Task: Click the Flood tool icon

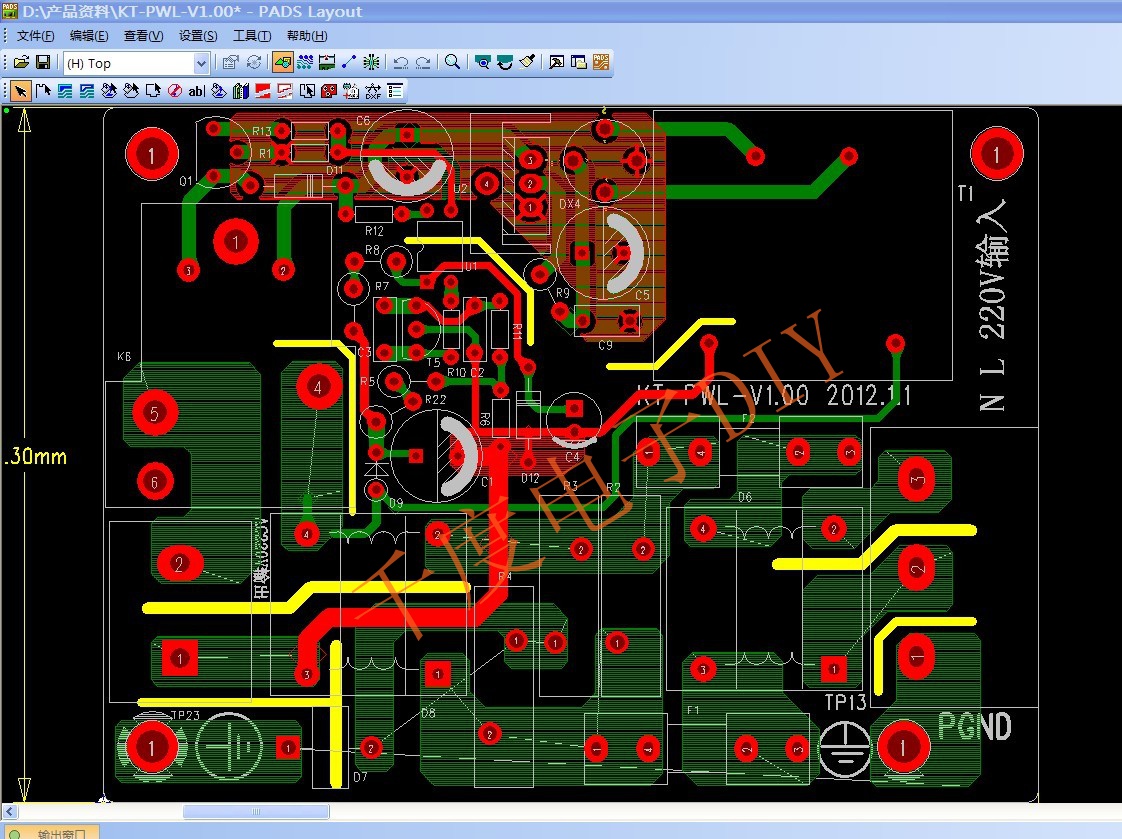Action: click(x=219, y=91)
